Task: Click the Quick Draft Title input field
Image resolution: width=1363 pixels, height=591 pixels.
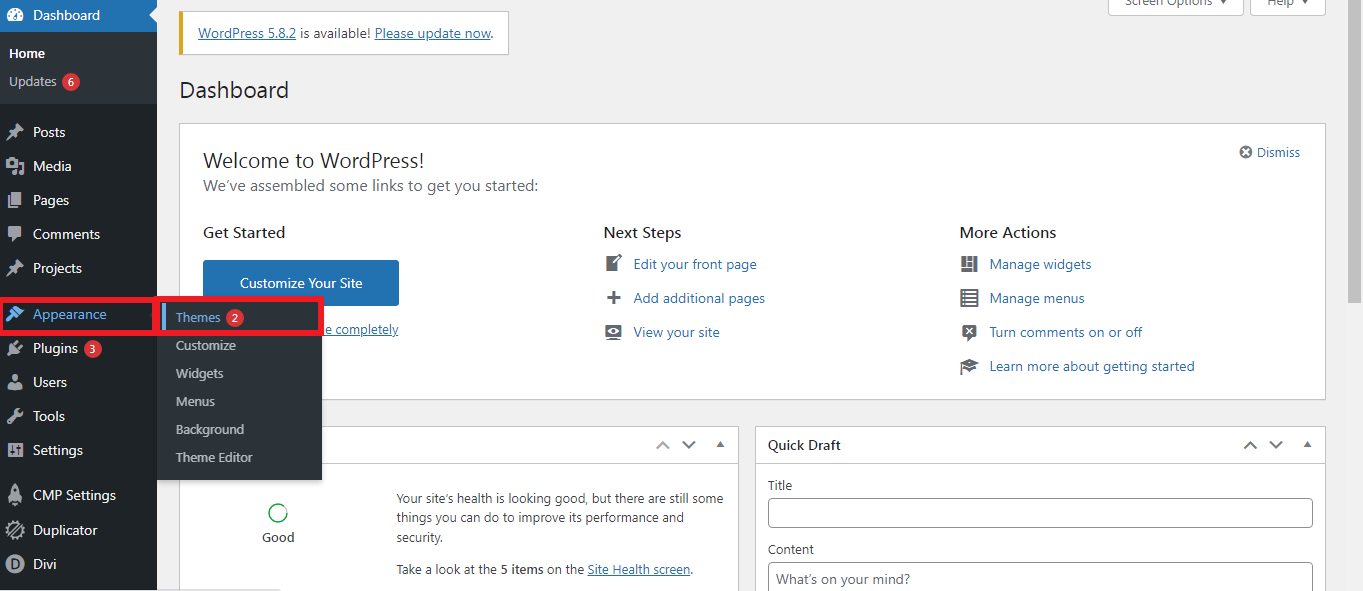Action: [x=1040, y=513]
